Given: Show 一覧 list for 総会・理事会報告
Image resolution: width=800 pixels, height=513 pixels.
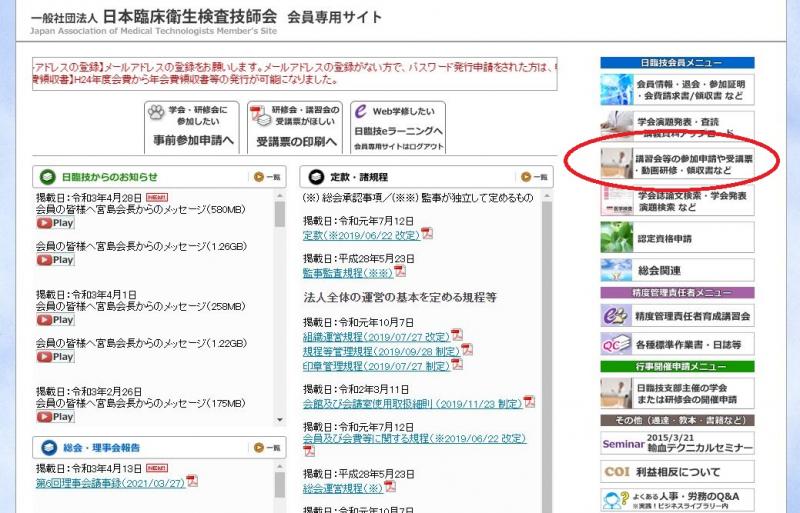Looking at the screenshot, I should (x=268, y=447).
